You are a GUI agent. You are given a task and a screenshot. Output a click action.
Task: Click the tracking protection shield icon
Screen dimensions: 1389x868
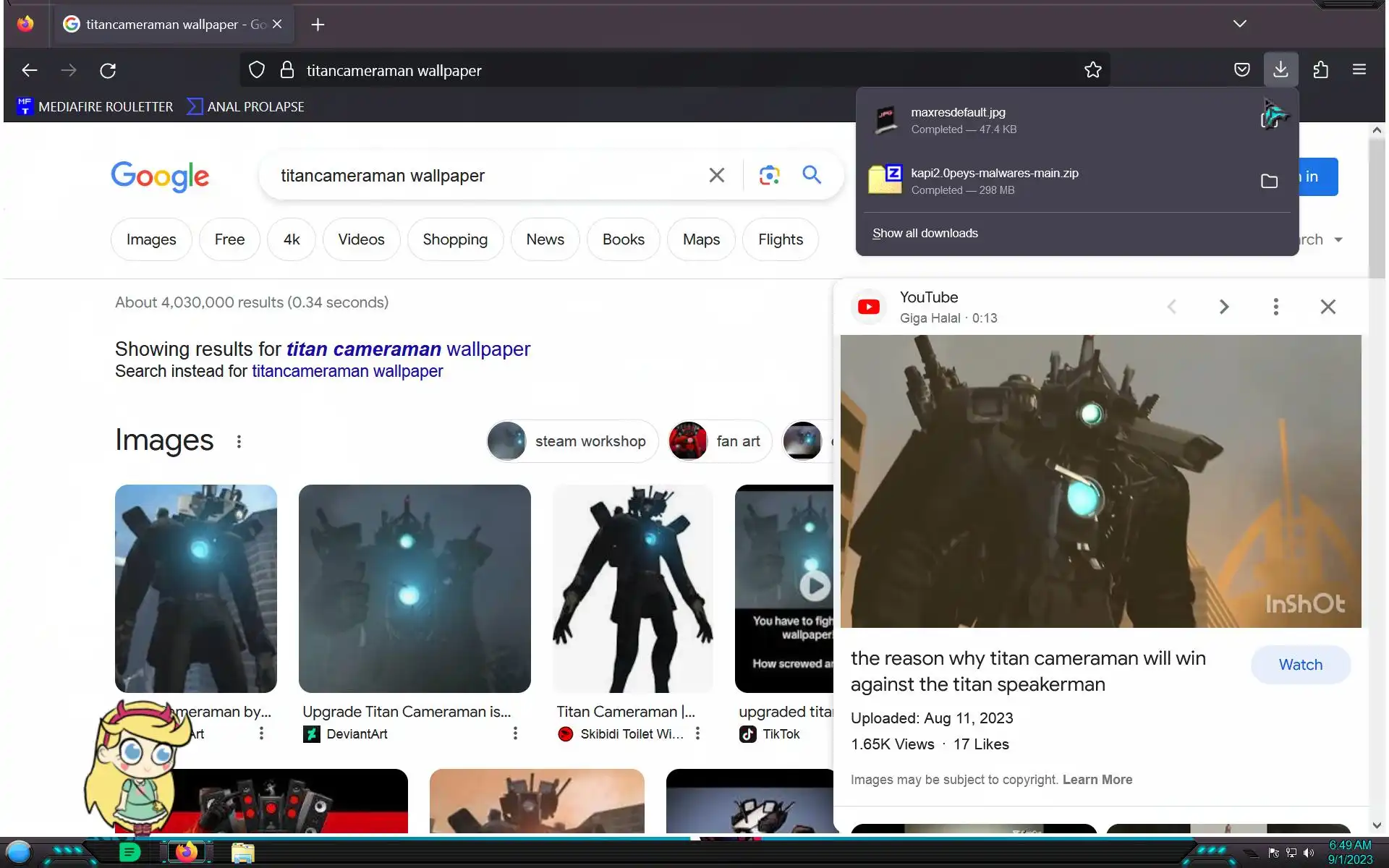pyautogui.click(x=257, y=70)
